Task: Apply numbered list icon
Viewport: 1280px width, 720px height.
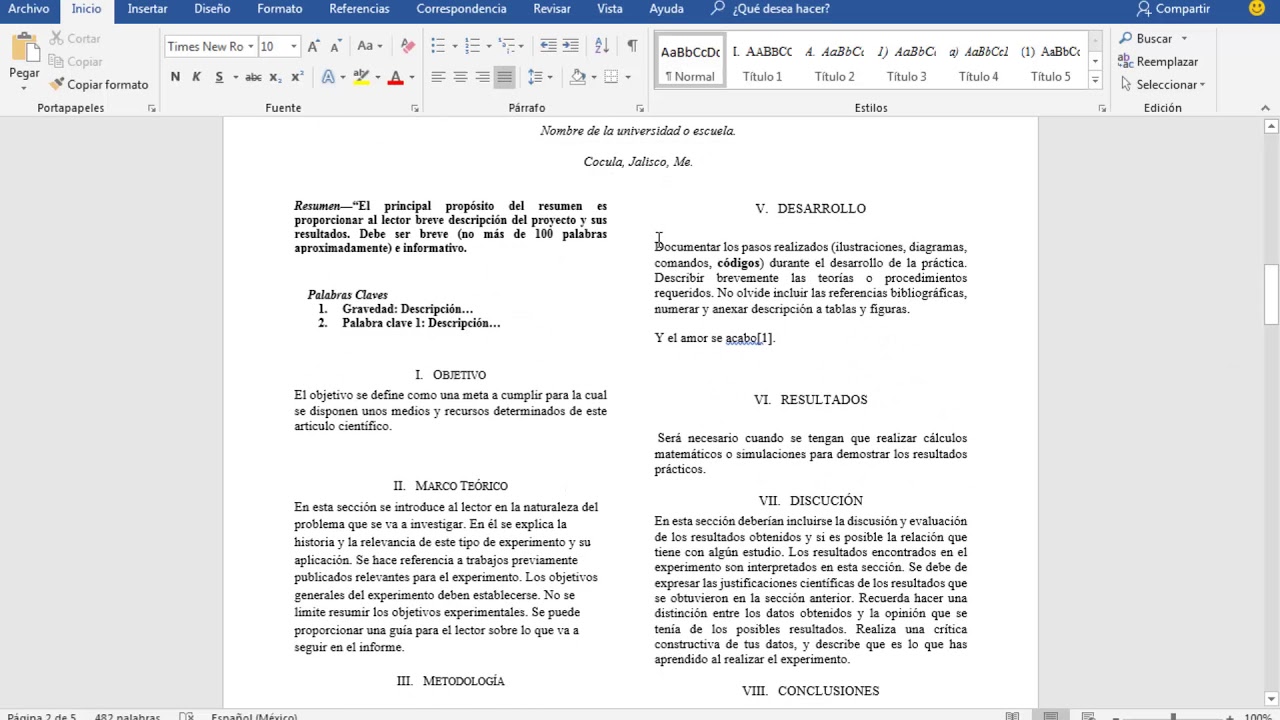Action: (473, 46)
